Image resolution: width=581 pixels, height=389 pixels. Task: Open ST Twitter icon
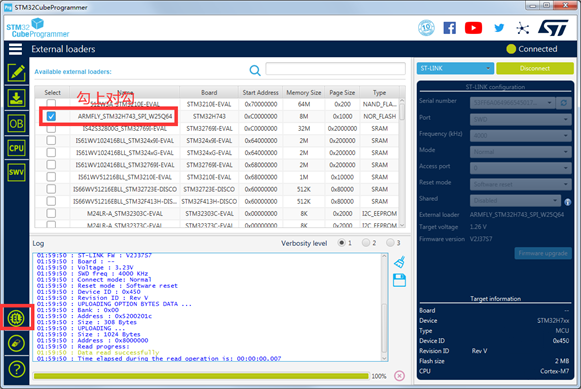(x=499, y=28)
